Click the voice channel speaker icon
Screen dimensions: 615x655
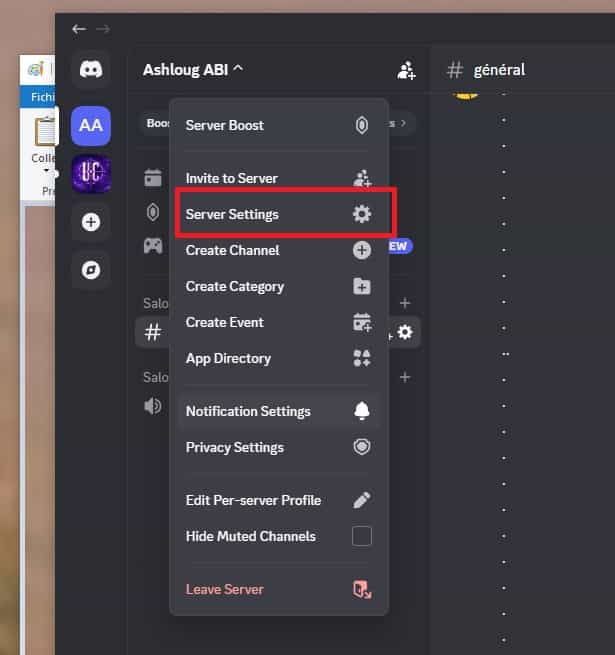153,406
